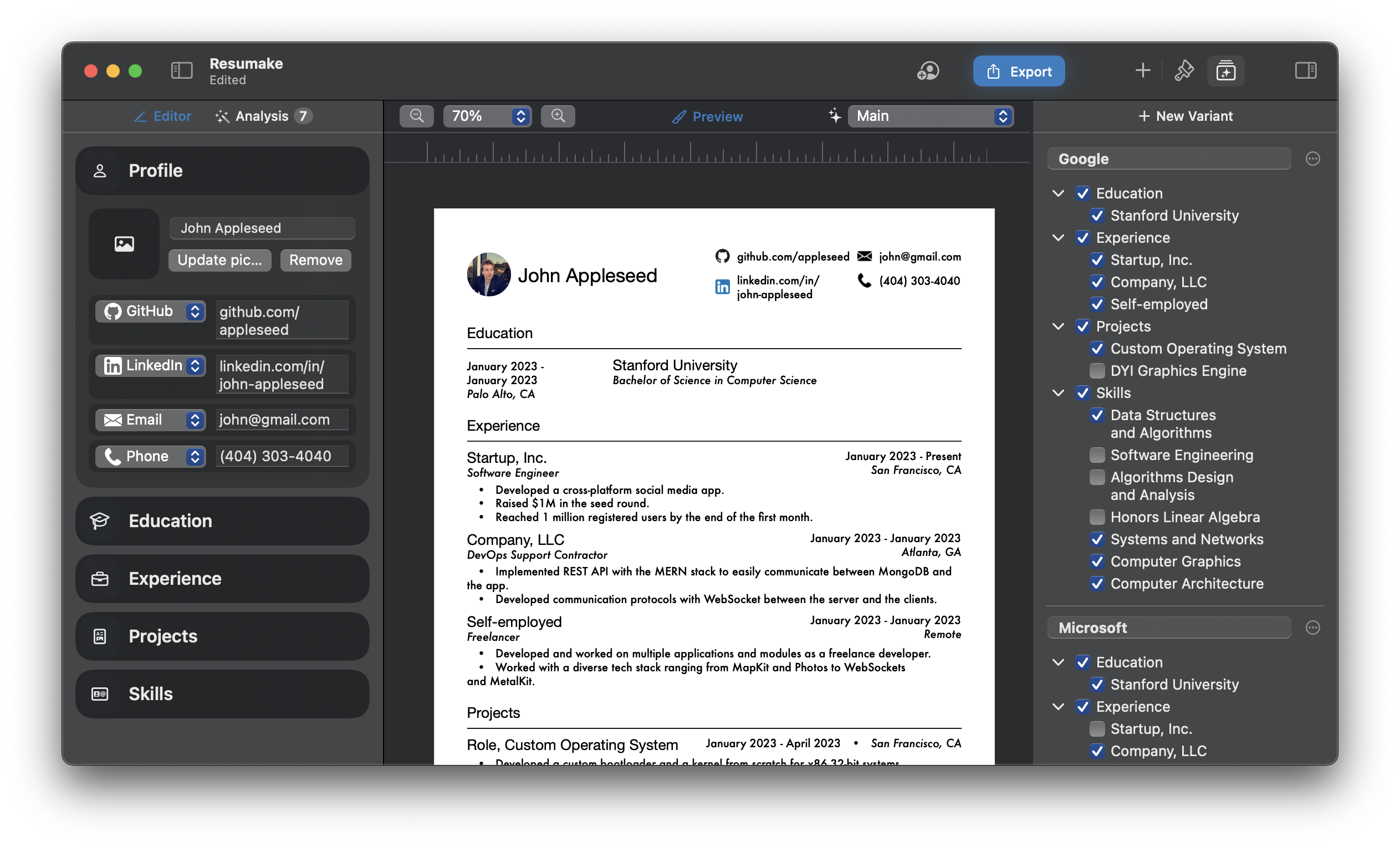Open the 70% zoom level dropdown
This screenshot has height=847, width=1400.
pos(488,116)
